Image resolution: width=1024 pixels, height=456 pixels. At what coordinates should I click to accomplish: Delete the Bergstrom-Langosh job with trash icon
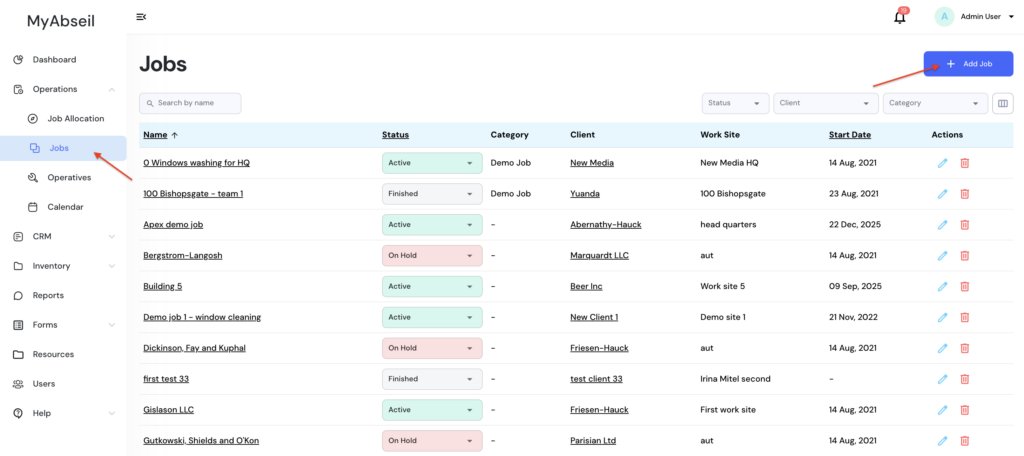click(x=964, y=256)
